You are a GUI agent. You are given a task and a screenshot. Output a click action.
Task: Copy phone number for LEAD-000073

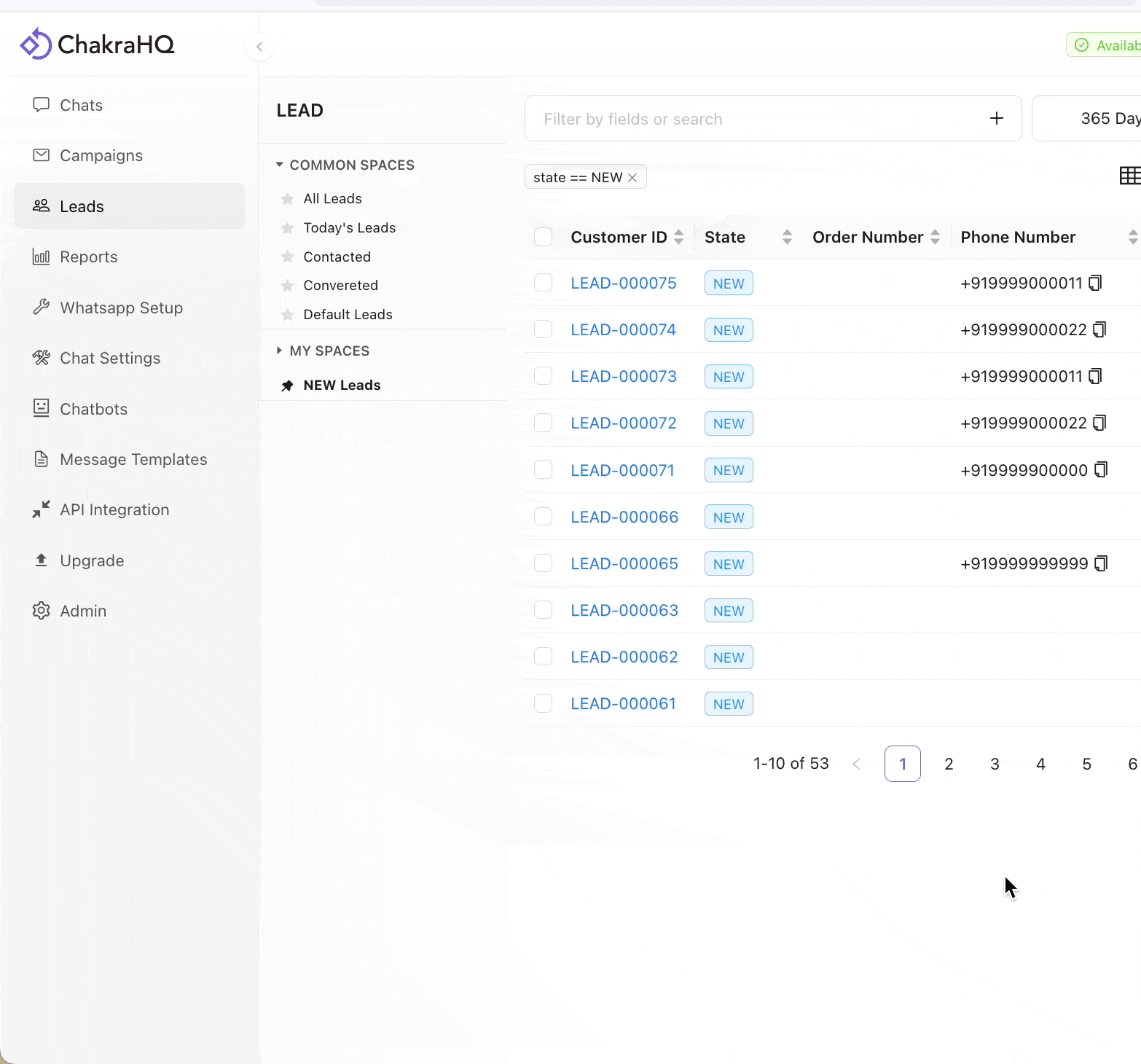click(x=1095, y=376)
